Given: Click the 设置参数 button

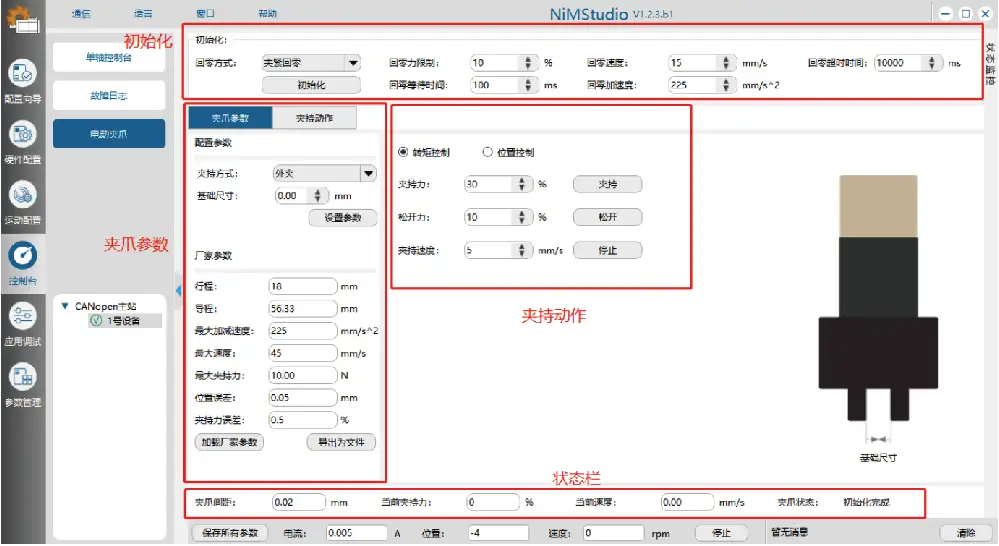Looking at the screenshot, I should [x=343, y=218].
